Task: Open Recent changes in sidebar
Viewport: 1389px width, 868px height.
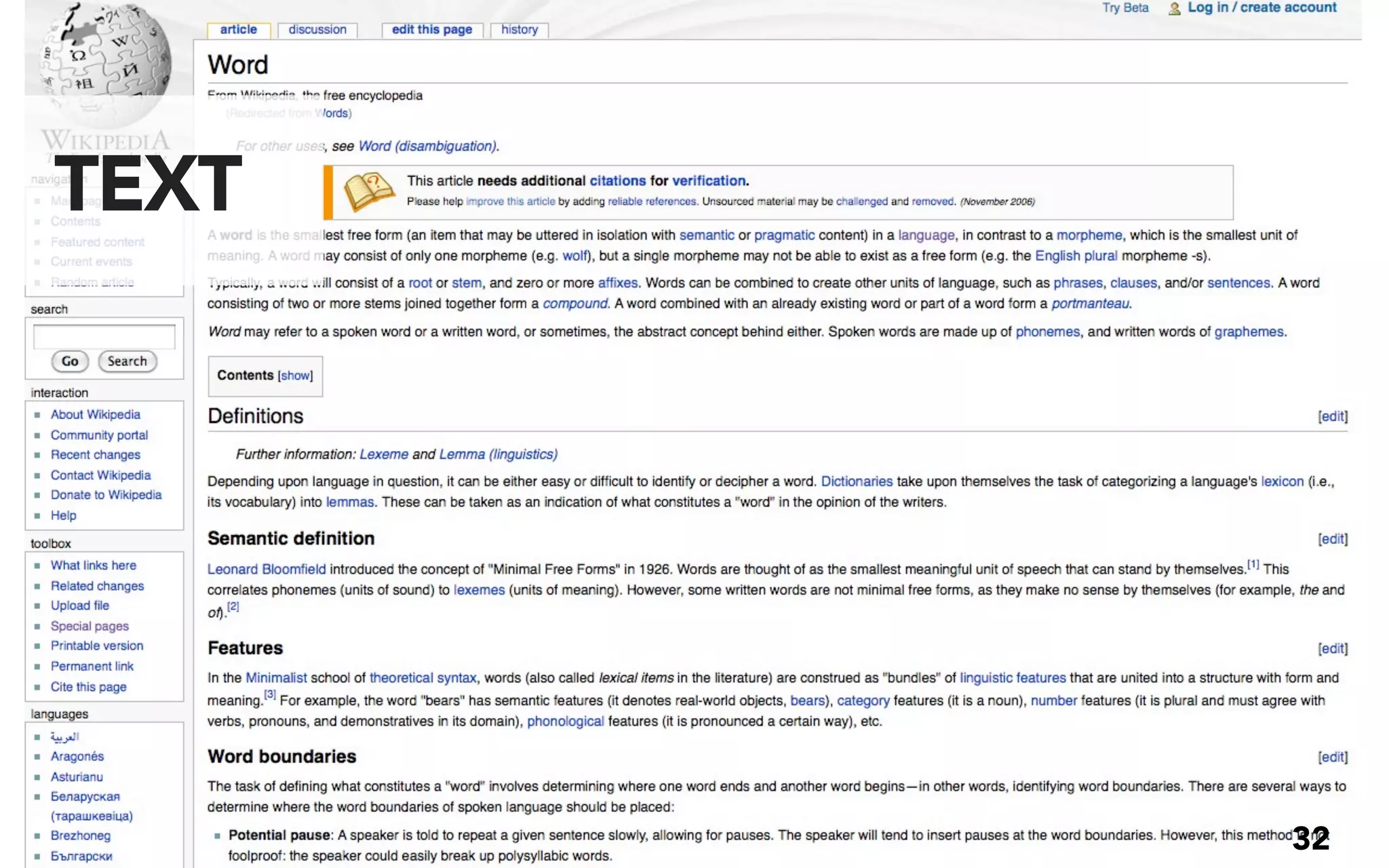Action: pyautogui.click(x=95, y=455)
